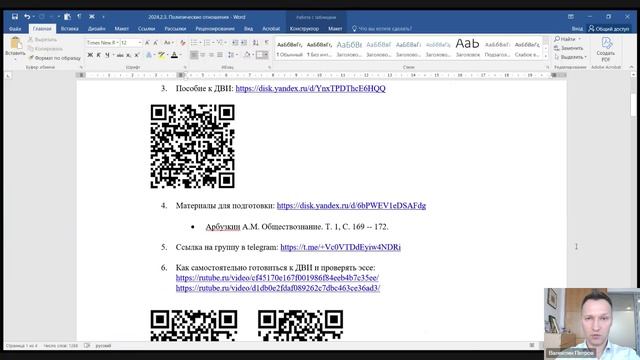Image resolution: width=640 pixels, height=360 pixels.
Task: Open the font size 12 dropdown
Action: point(140,42)
